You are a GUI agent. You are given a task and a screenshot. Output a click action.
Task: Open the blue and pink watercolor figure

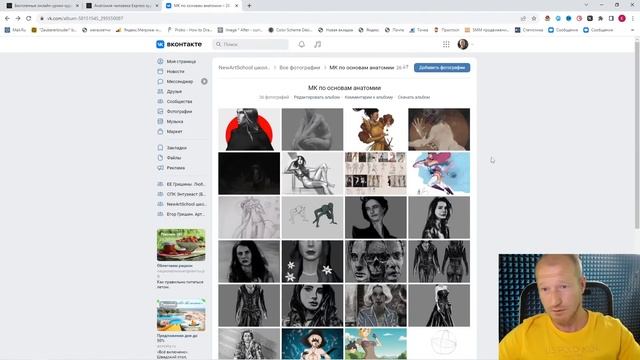coord(439,173)
